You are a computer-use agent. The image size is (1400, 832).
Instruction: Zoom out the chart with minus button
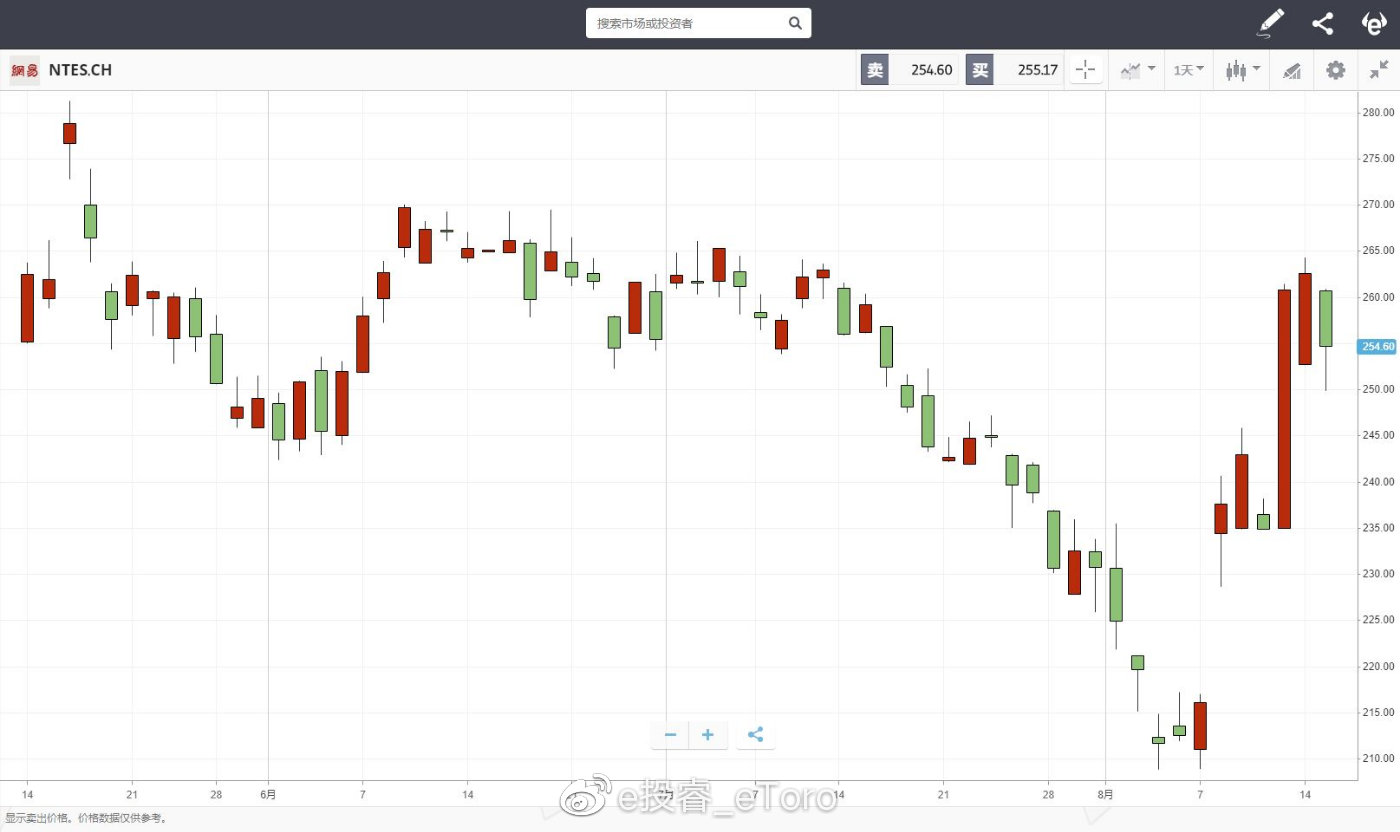670,735
